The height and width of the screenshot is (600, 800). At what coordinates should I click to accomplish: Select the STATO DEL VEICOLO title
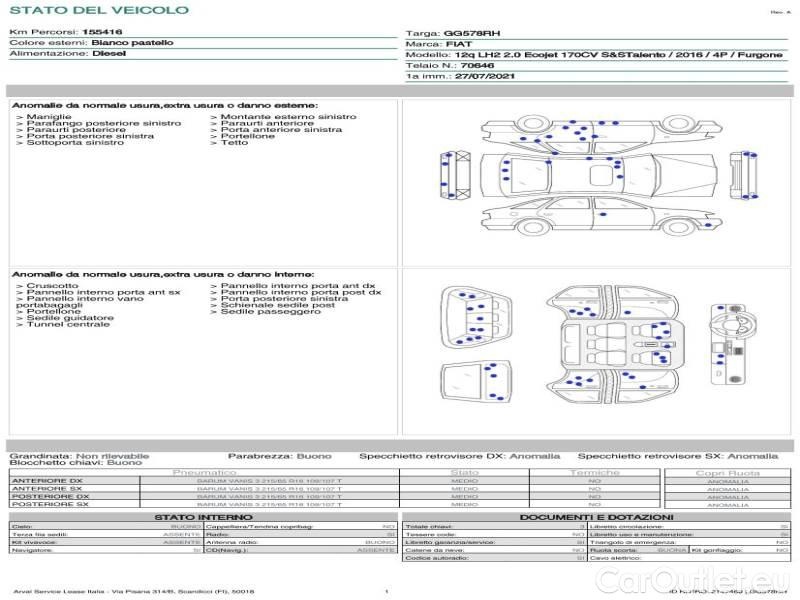pyautogui.click(x=98, y=10)
